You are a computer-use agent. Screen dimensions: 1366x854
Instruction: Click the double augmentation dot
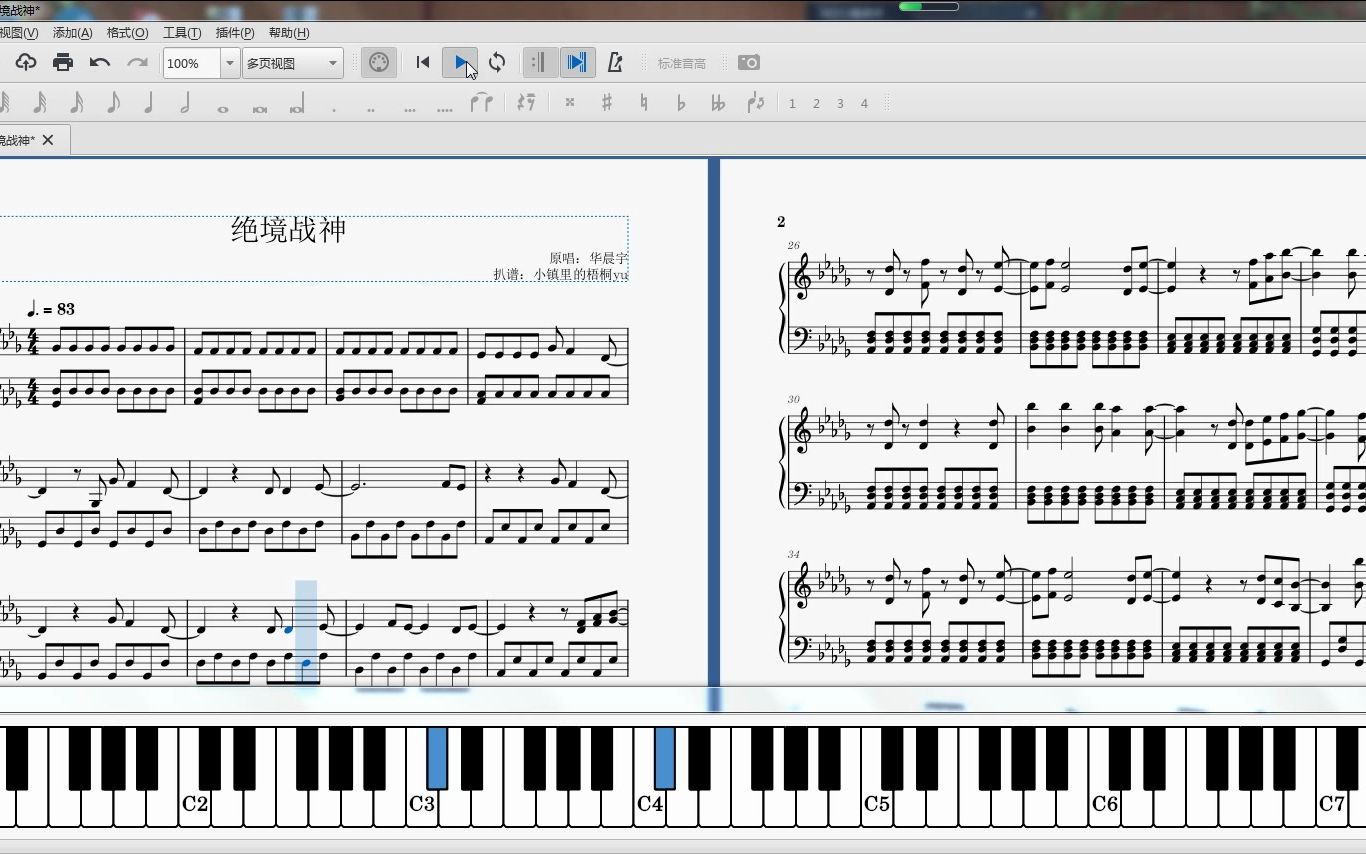click(371, 108)
